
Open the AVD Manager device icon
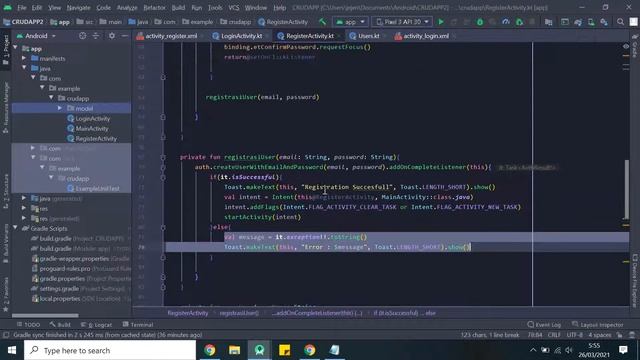tap(591, 22)
